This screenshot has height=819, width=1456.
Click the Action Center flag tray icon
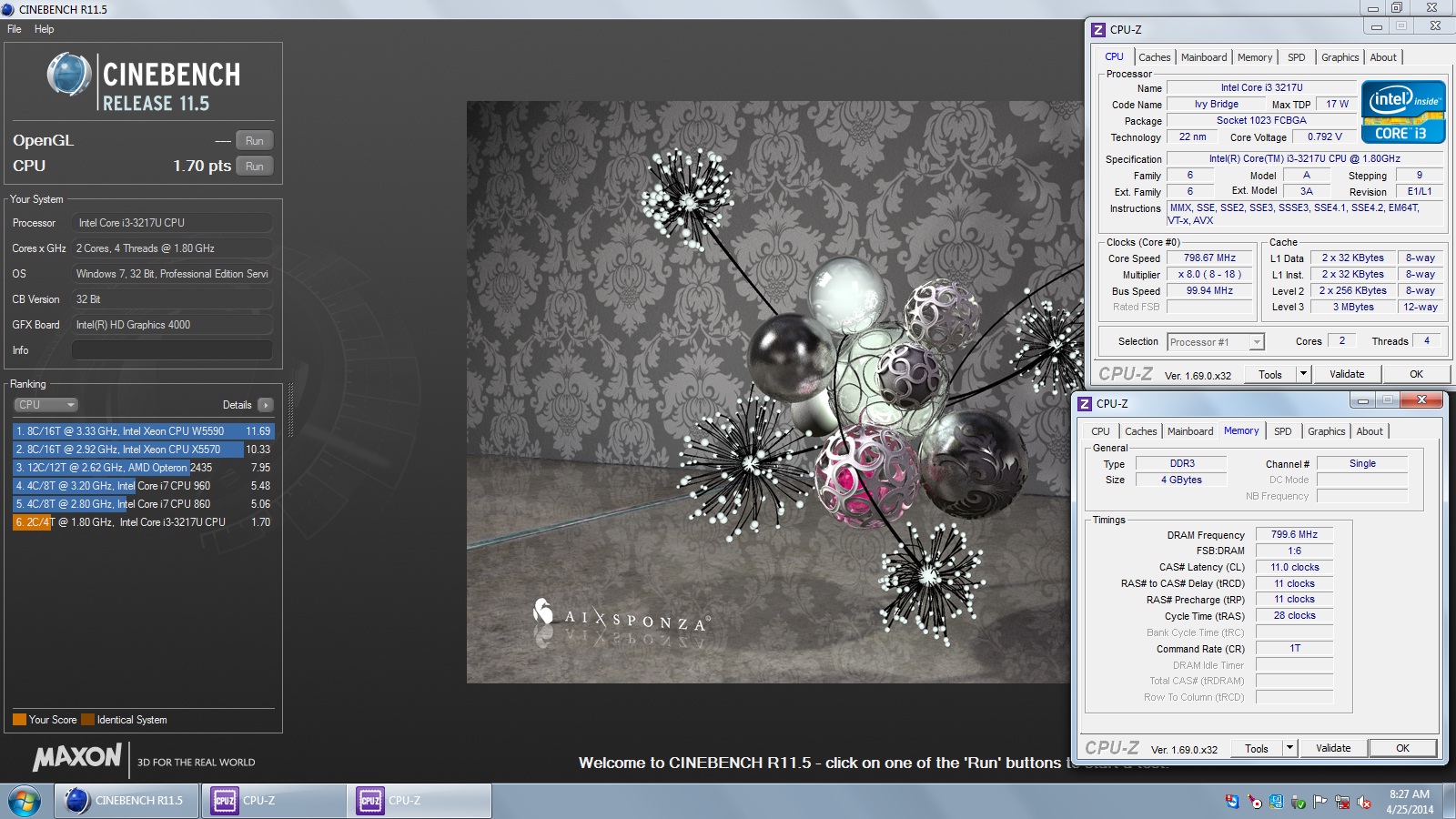(1319, 802)
